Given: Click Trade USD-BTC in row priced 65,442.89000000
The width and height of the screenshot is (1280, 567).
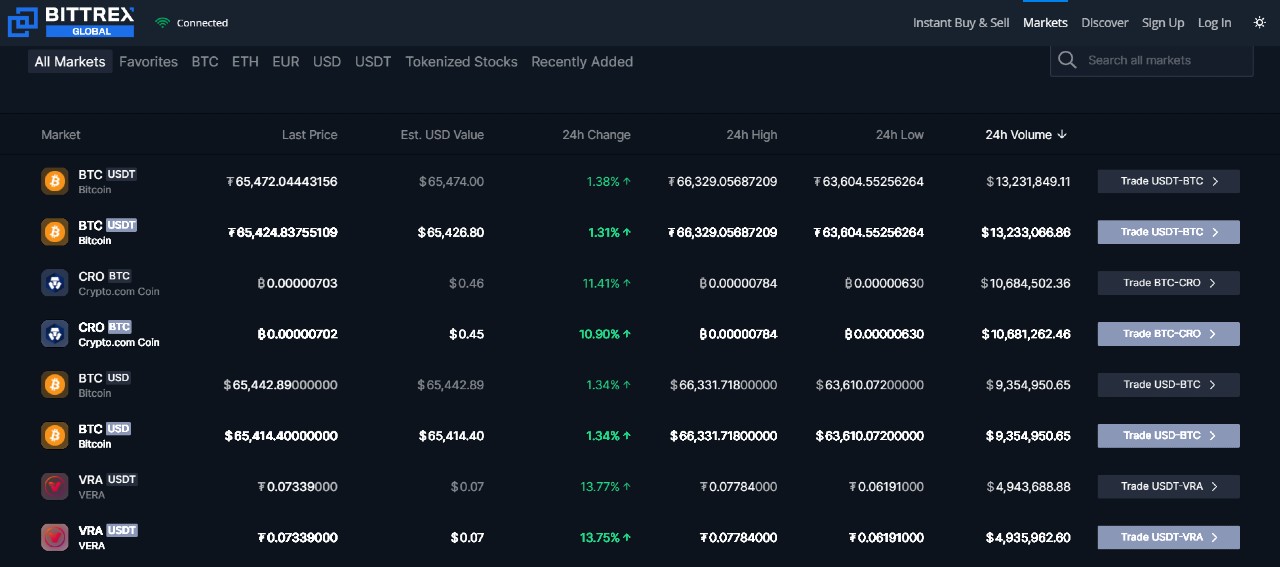Looking at the screenshot, I should [x=1169, y=385].
